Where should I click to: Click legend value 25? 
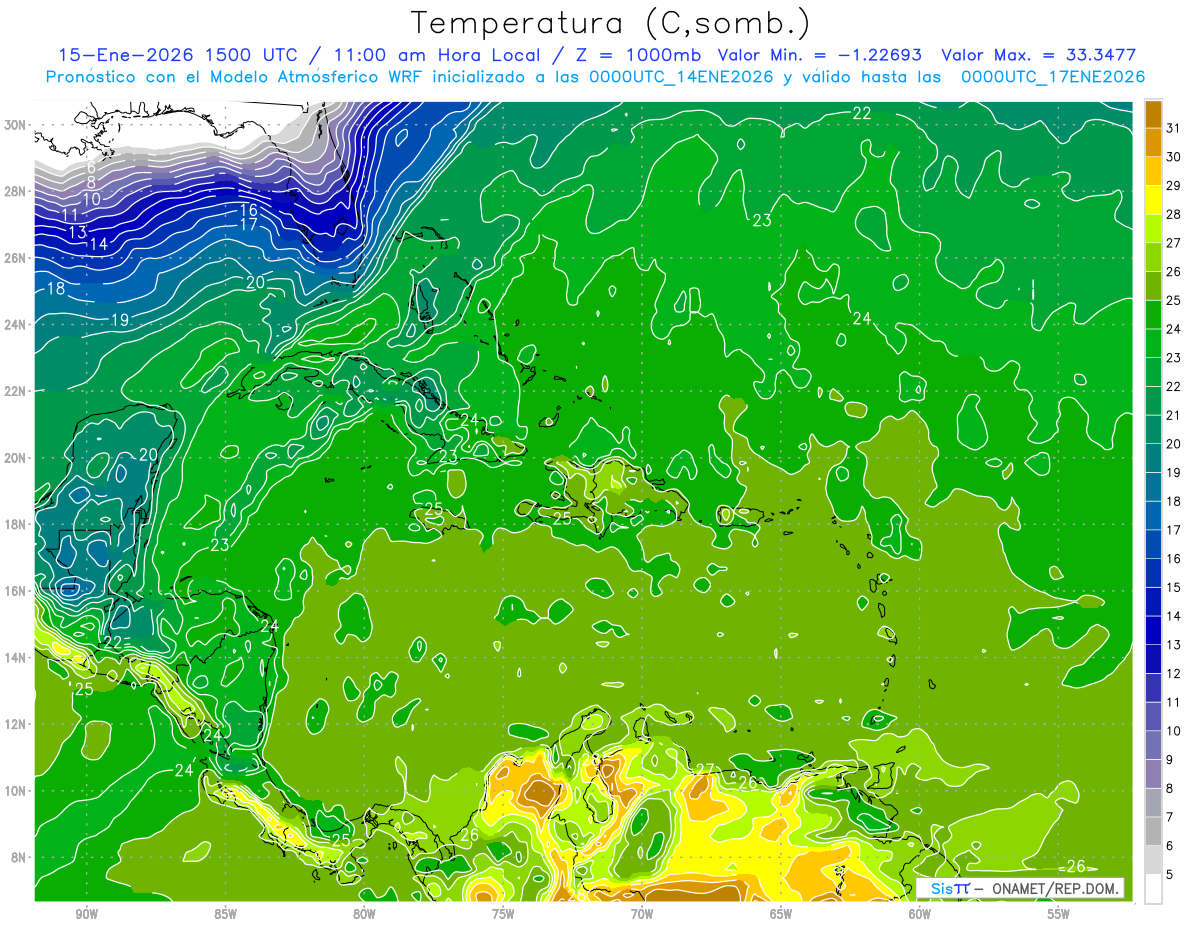1174,300
